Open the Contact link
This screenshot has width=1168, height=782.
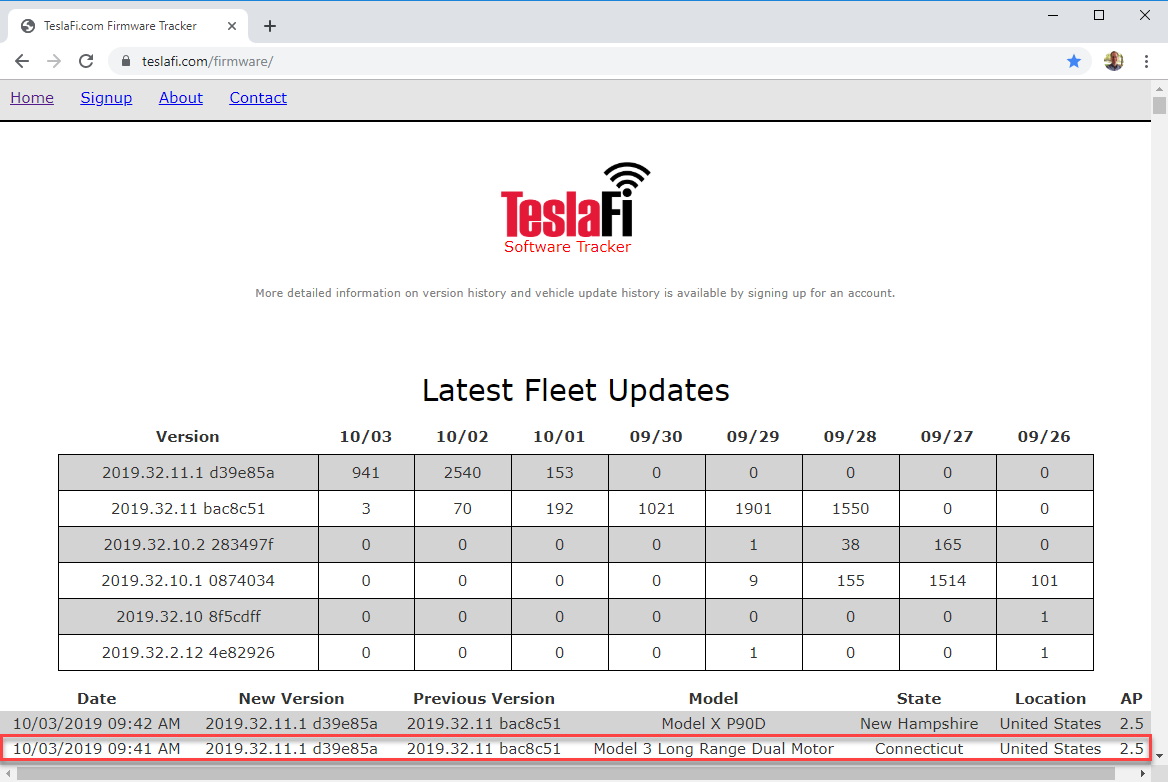258,98
